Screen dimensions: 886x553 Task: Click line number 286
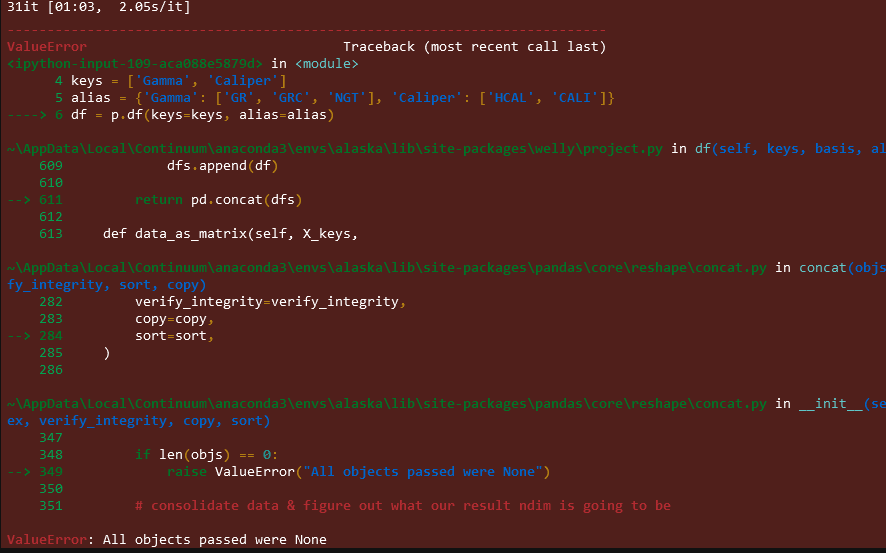[51, 369]
